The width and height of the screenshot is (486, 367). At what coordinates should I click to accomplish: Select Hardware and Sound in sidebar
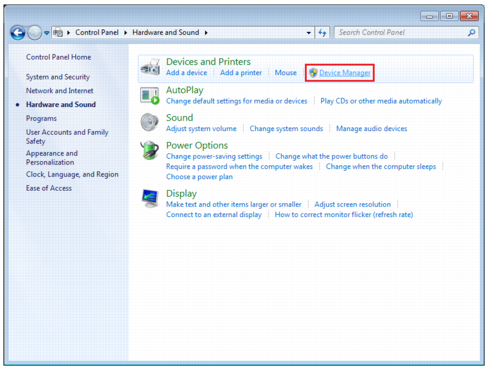click(61, 104)
